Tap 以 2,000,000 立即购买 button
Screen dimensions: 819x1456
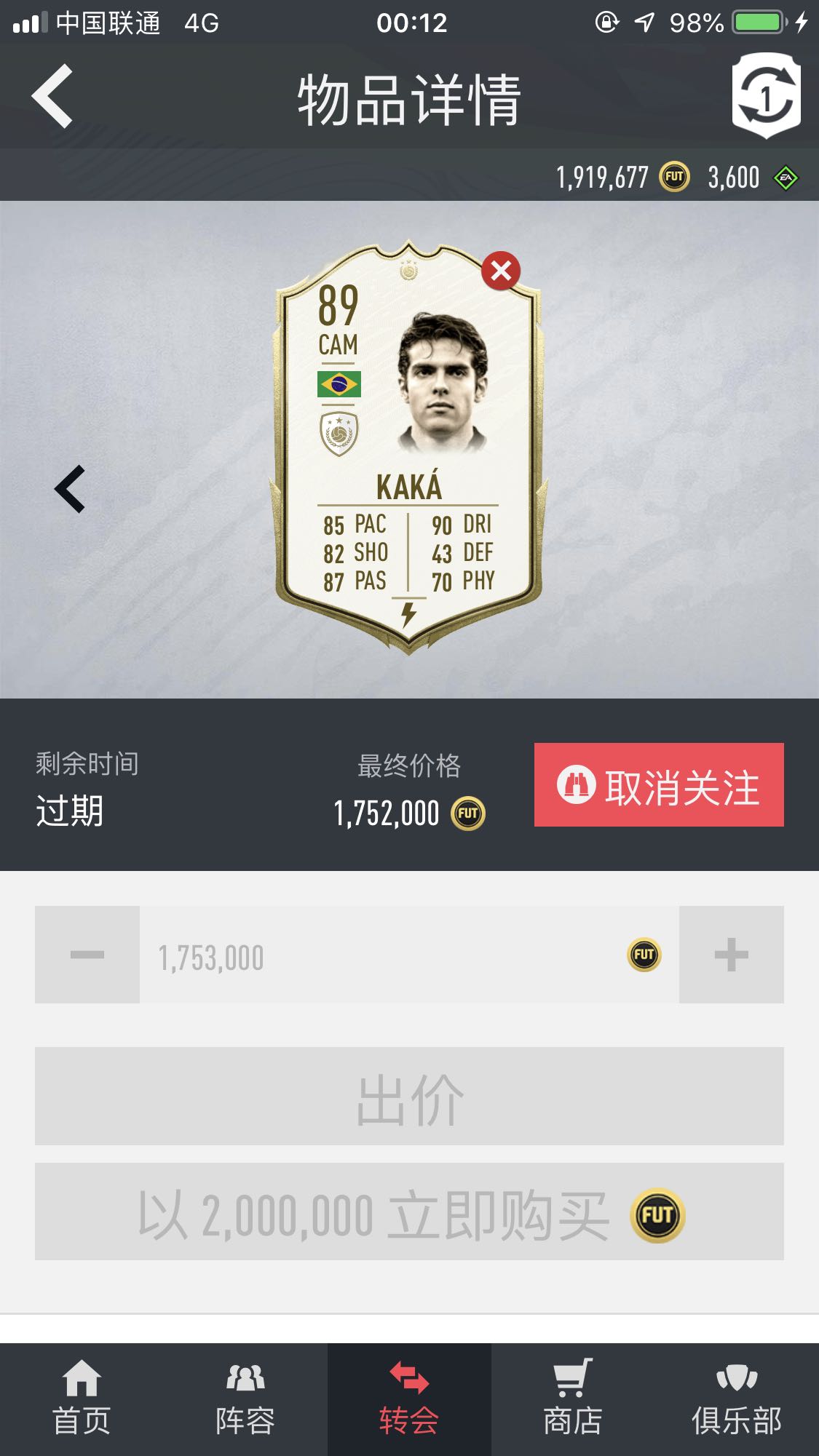(409, 1212)
